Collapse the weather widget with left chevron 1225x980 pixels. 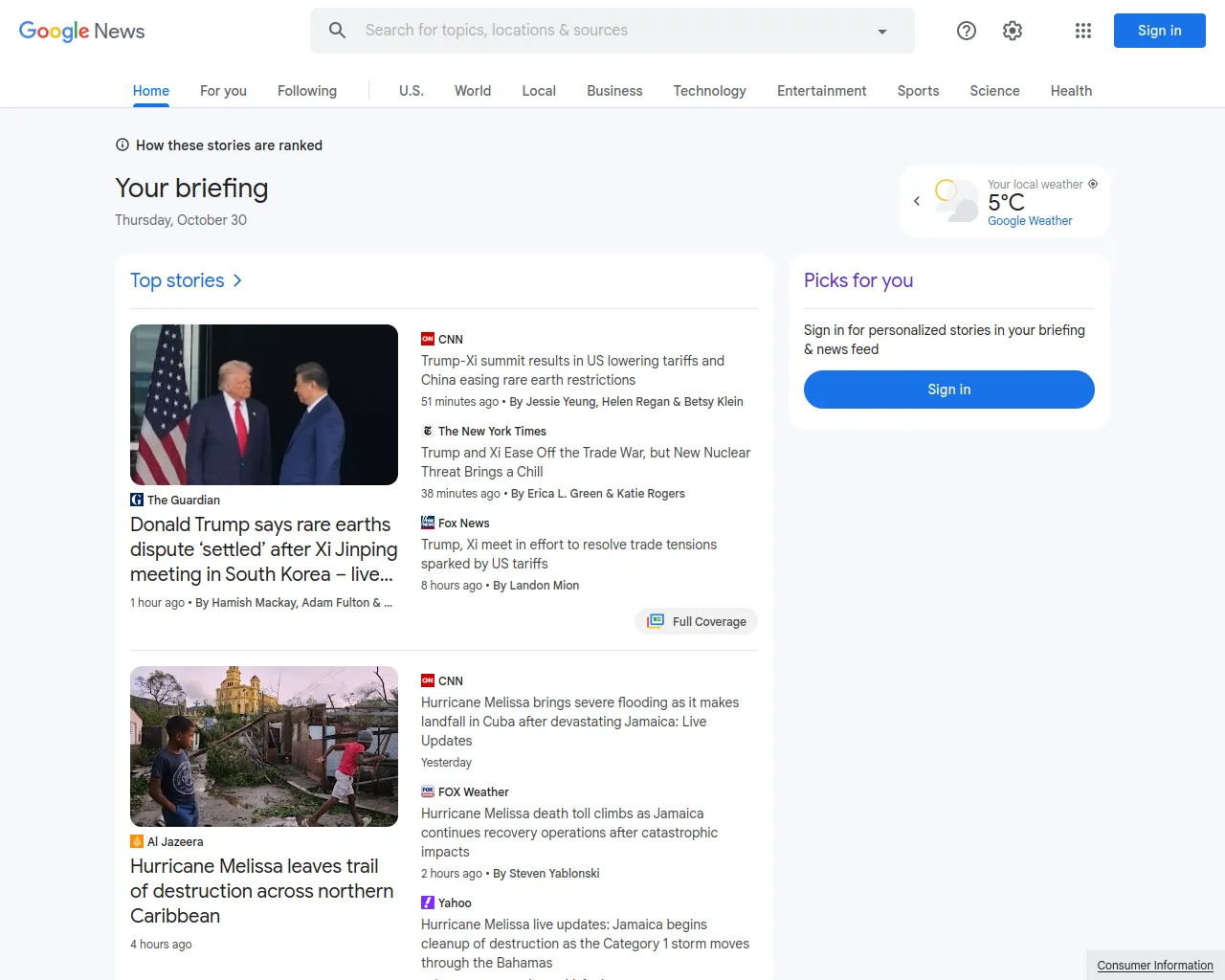(x=917, y=201)
